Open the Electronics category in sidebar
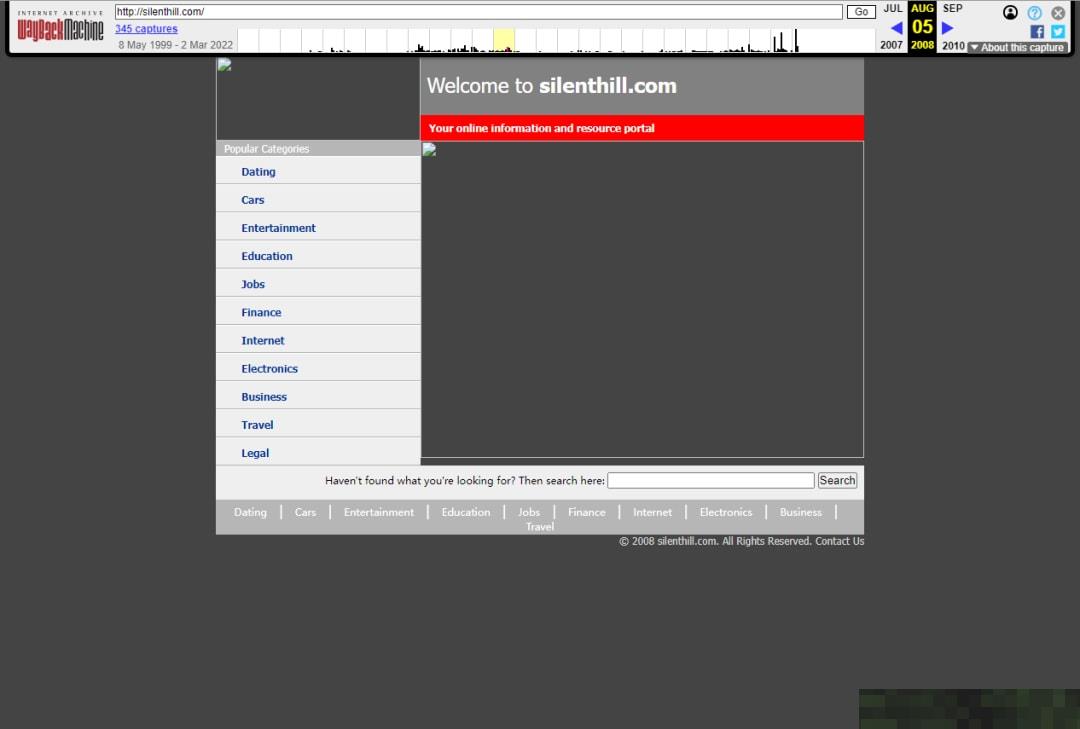 [x=269, y=369]
